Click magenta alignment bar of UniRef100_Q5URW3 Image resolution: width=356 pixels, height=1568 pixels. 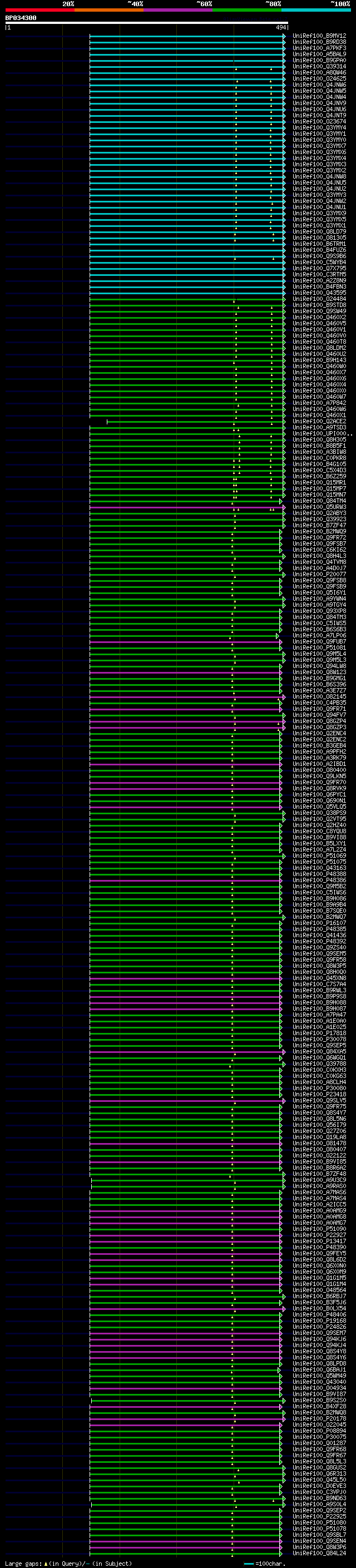point(187,507)
